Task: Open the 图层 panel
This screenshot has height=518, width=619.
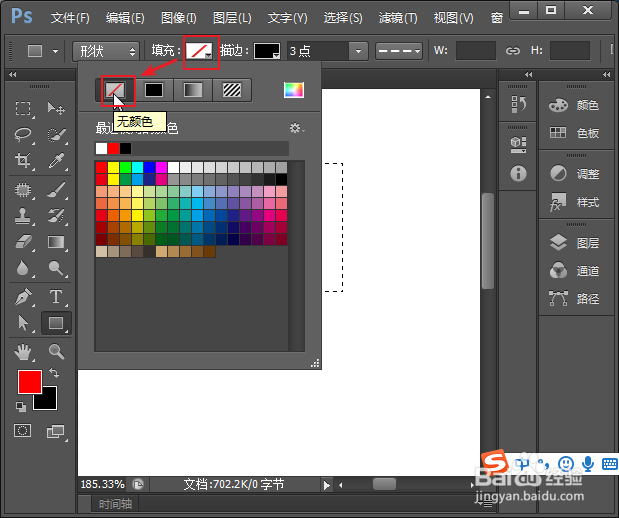Action: coord(574,243)
